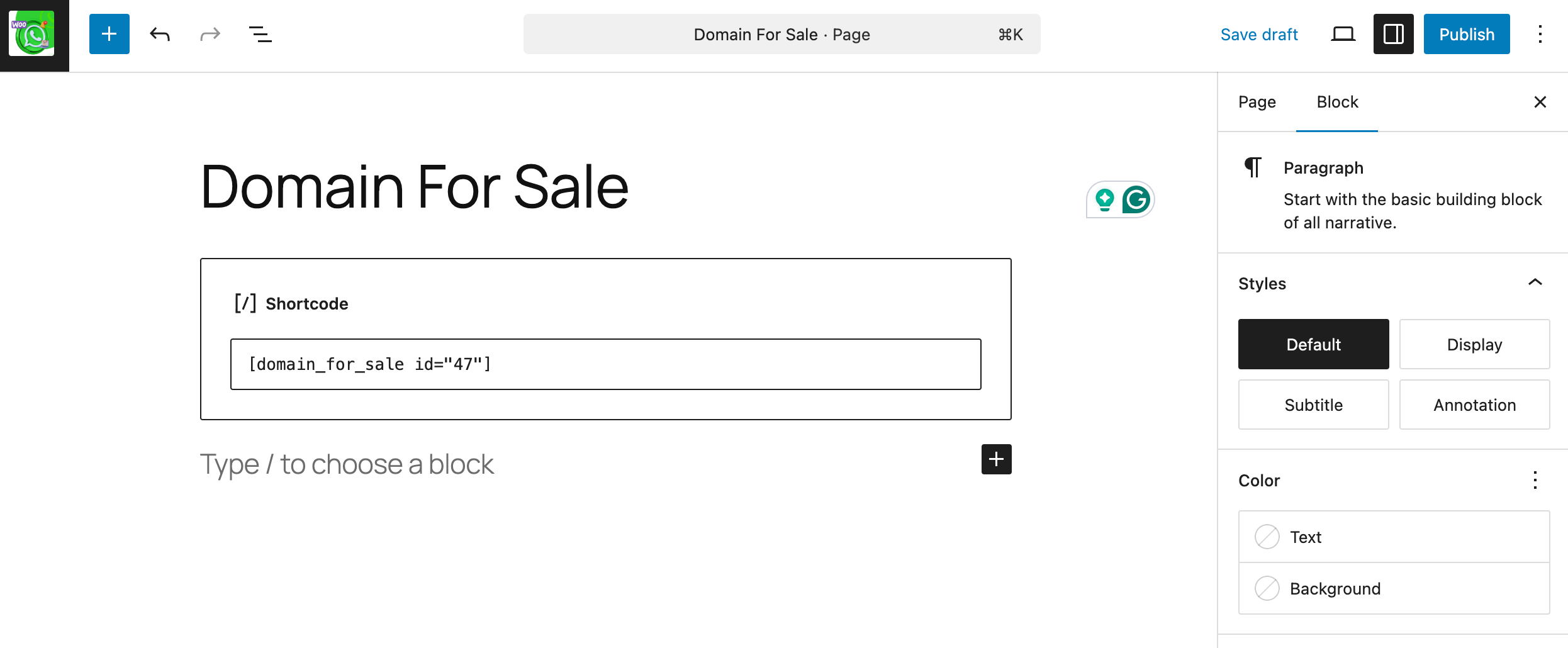
Task: Click the Grammarly icon
Action: [x=1136, y=200]
